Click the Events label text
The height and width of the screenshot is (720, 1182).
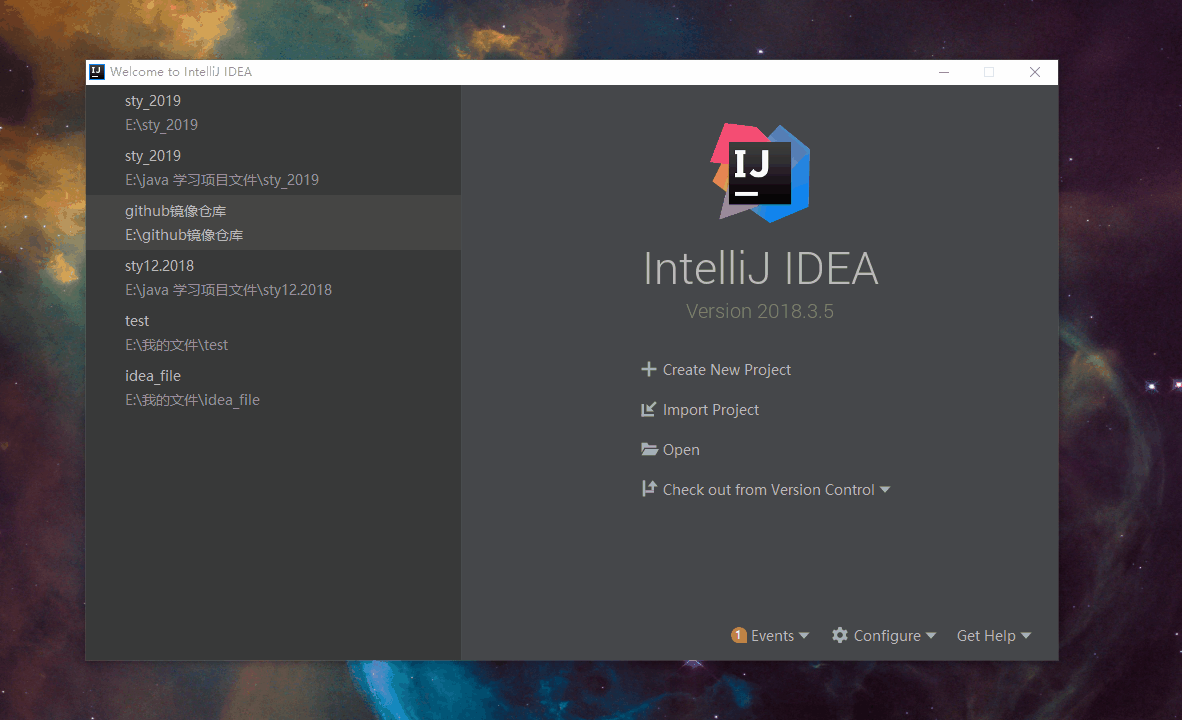click(x=772, y=636)
